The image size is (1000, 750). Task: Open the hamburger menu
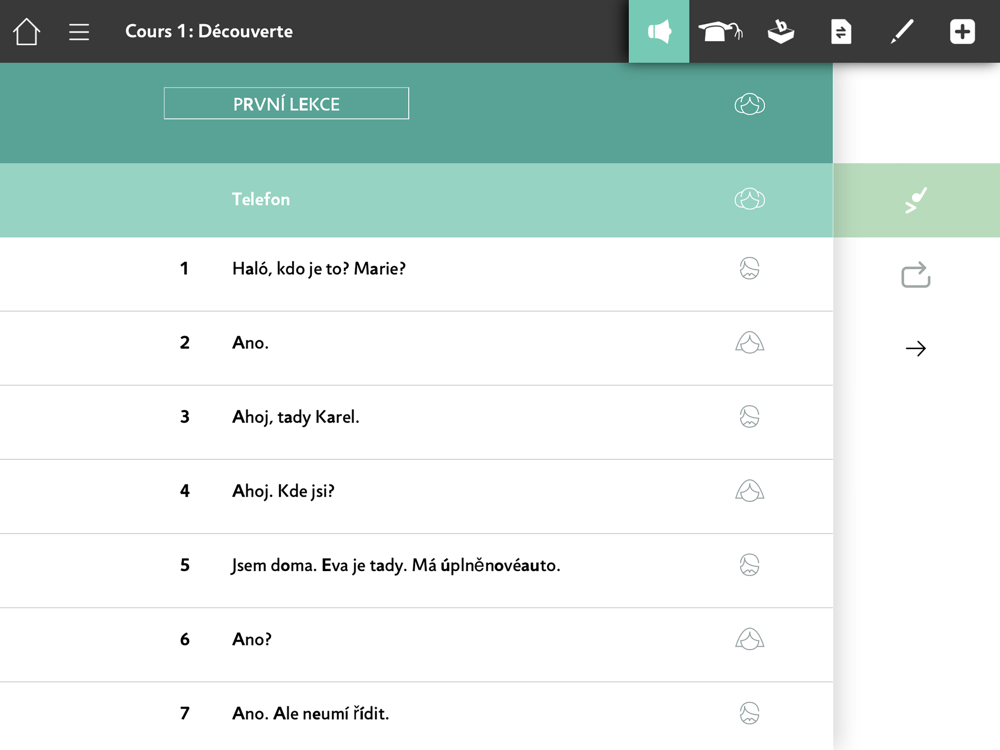click(x=79, y=32)
